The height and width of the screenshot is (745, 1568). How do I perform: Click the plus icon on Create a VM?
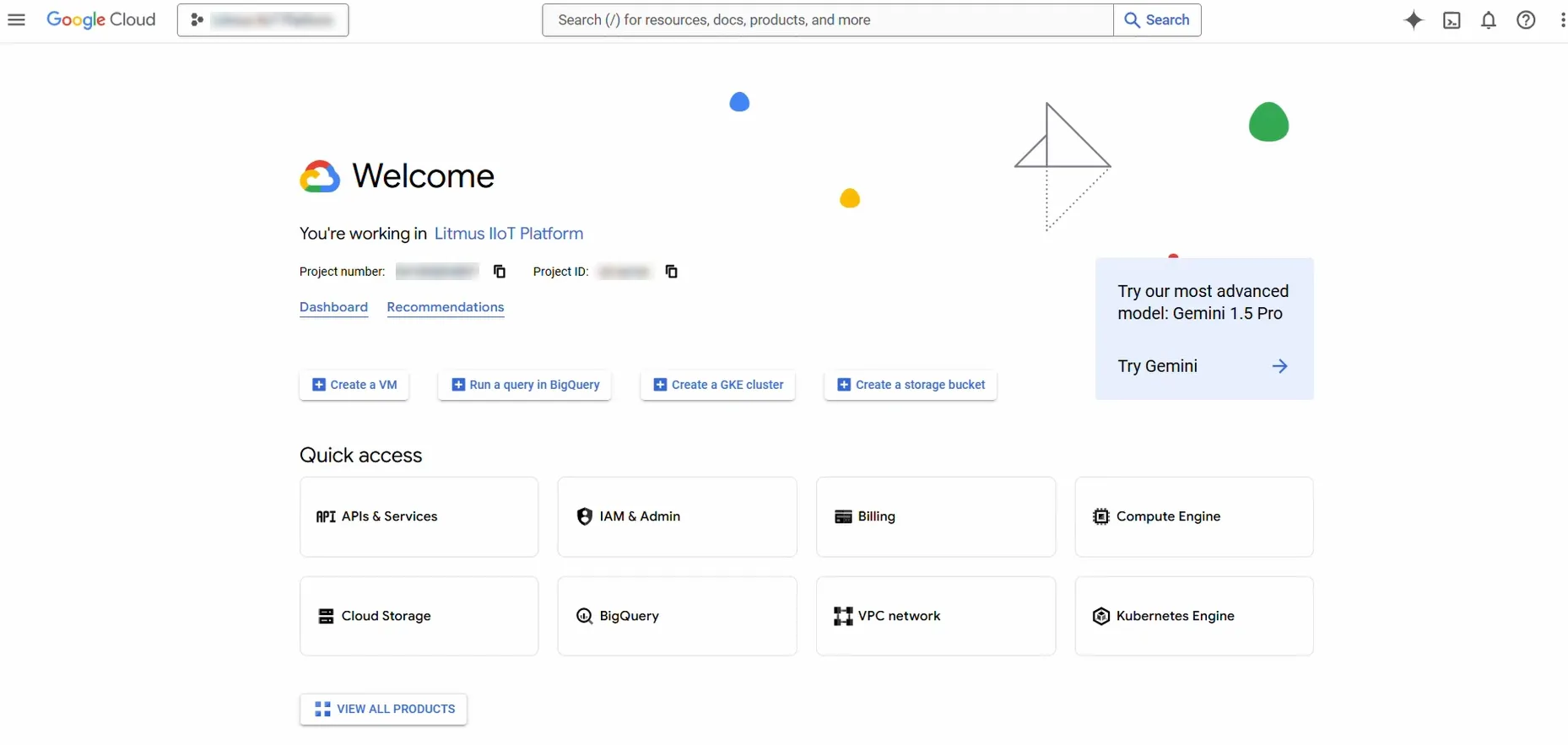pyautogui.click(x=319, y=385)
